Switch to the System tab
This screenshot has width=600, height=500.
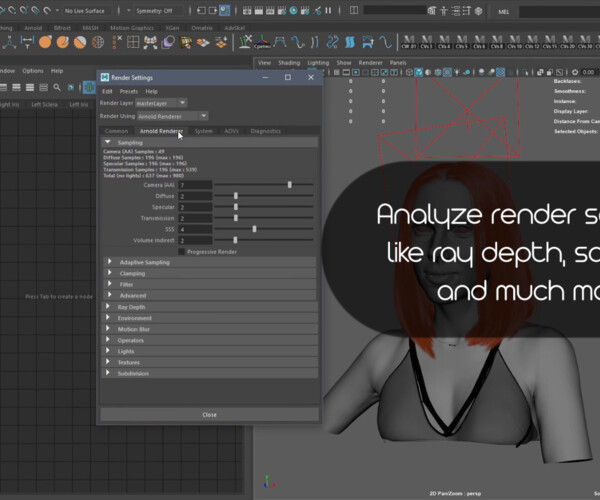204,131
